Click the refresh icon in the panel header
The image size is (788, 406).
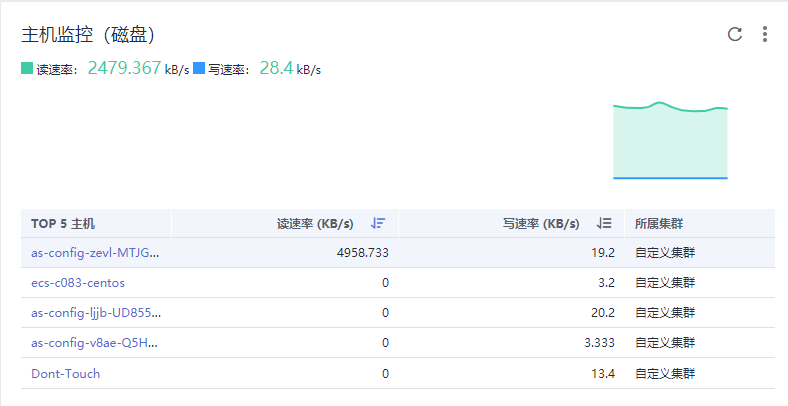pyautogui.click(x=735, y=34)
